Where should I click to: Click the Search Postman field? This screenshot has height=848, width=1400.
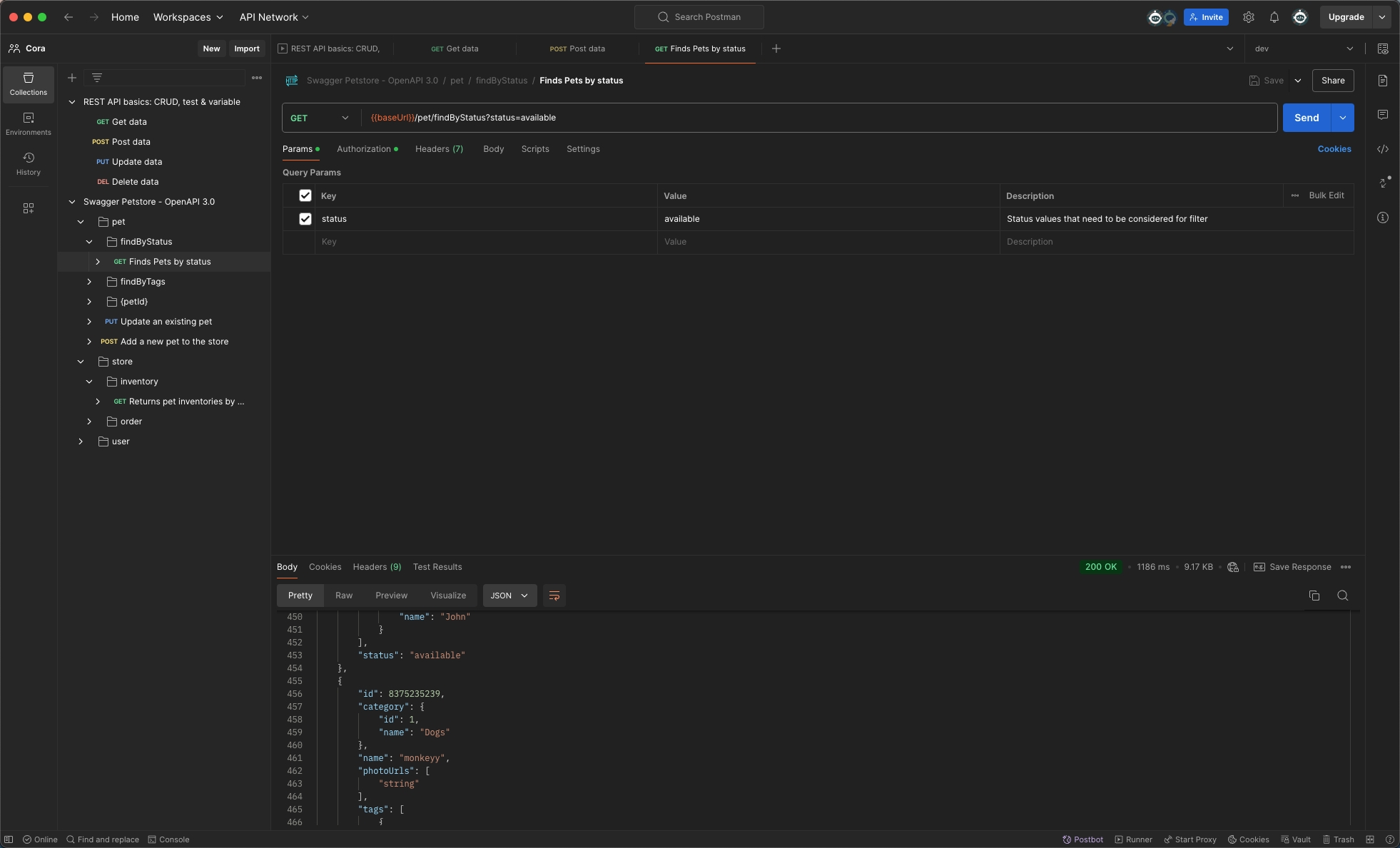pyautogui.click(x=699, y=17)
